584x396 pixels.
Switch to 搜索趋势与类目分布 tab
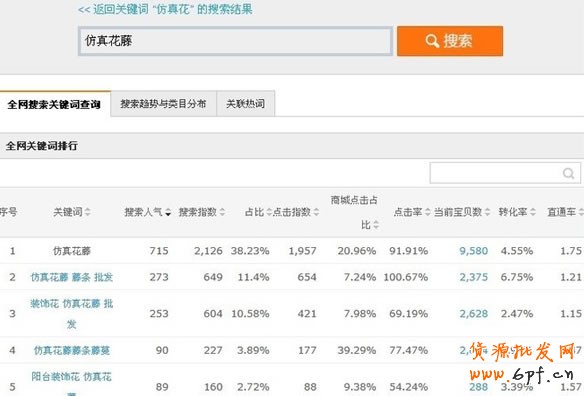(x=164, y=104)
